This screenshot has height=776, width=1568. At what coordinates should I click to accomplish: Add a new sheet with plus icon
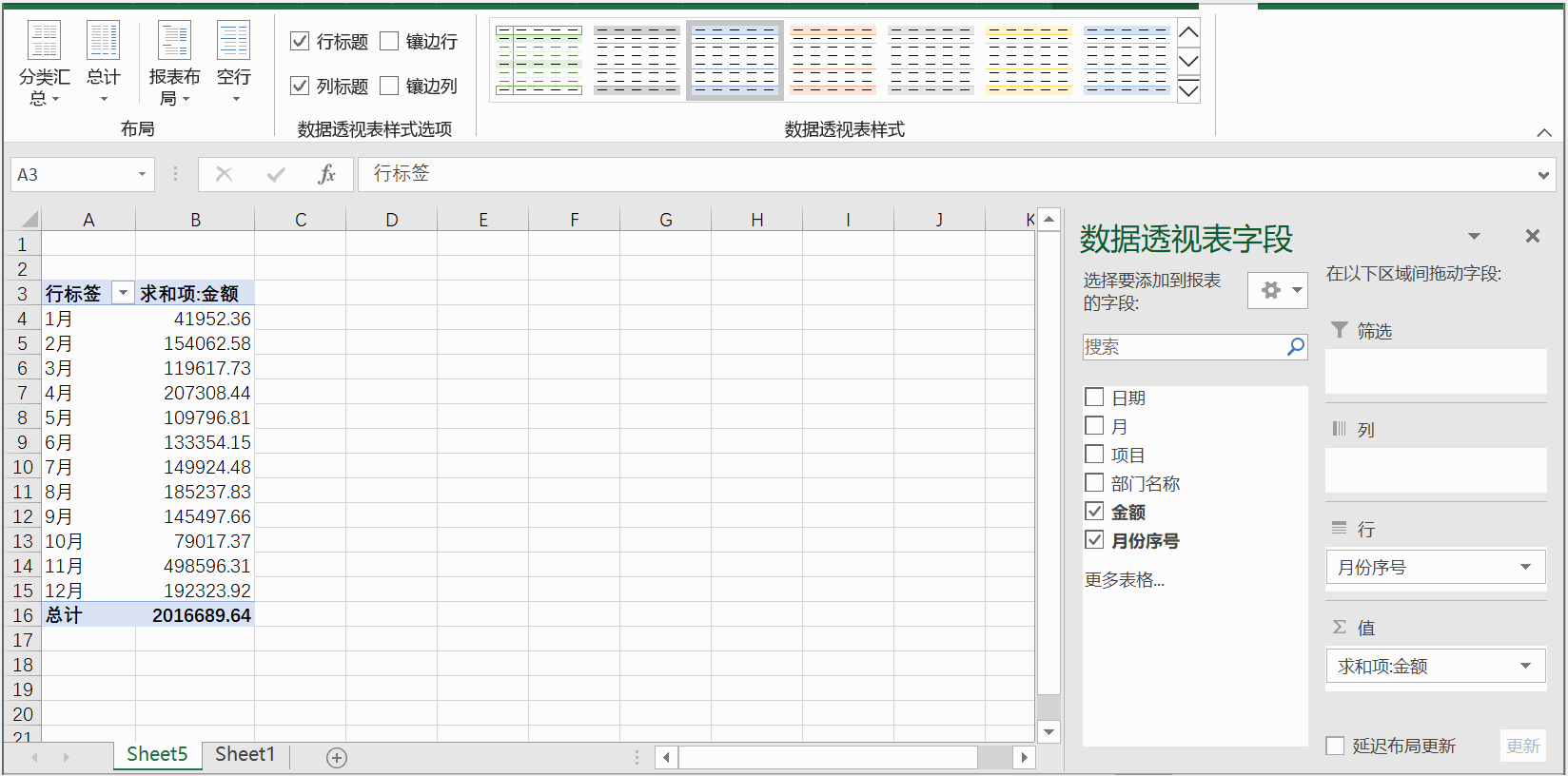coord(336,757)
